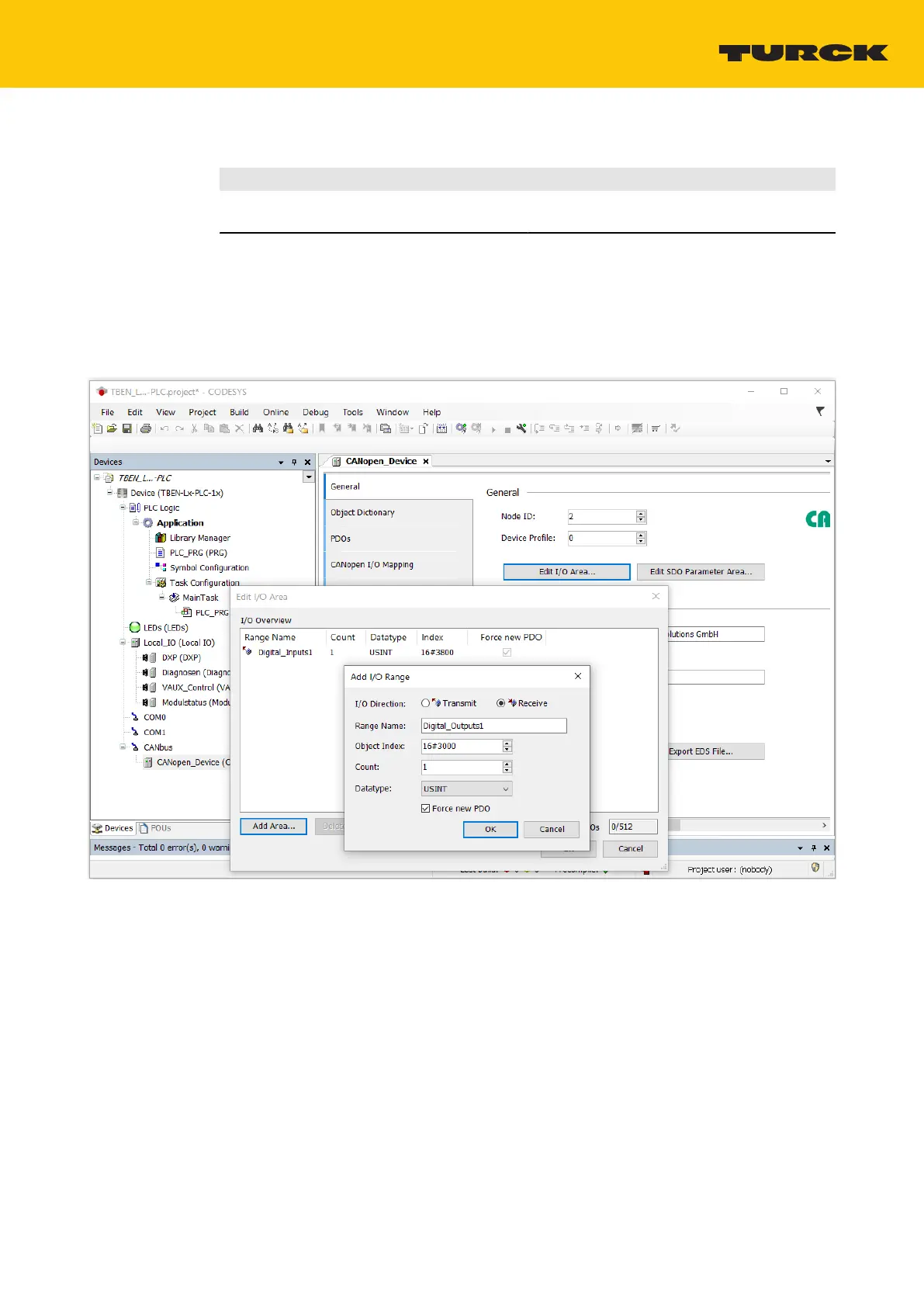Screen dimensions: 924x1307
Task: Click the filter funnel icon top right
Action: tap(820, 411)
